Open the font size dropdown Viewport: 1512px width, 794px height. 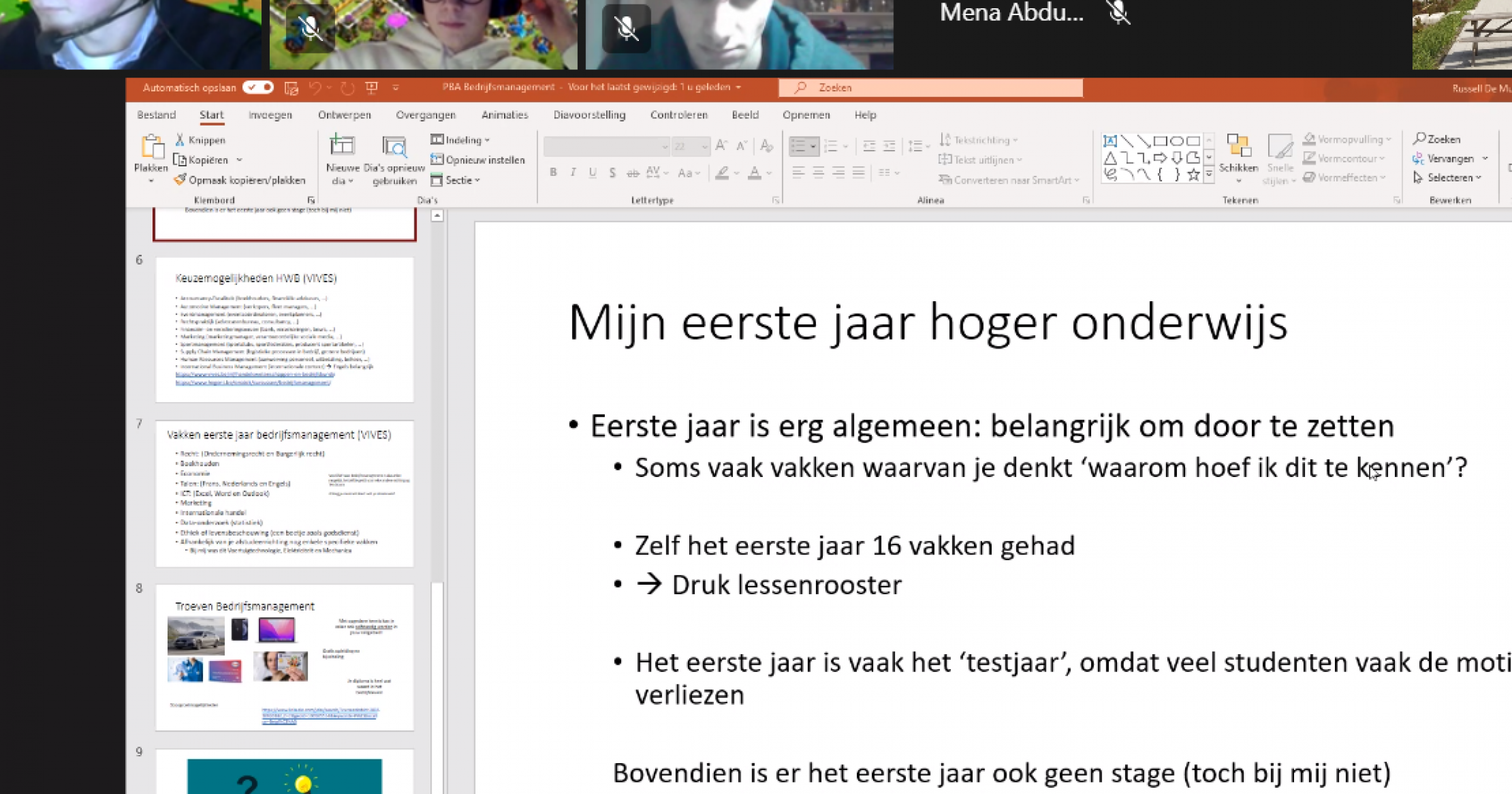pyautogui.click(x=704, y=147)
